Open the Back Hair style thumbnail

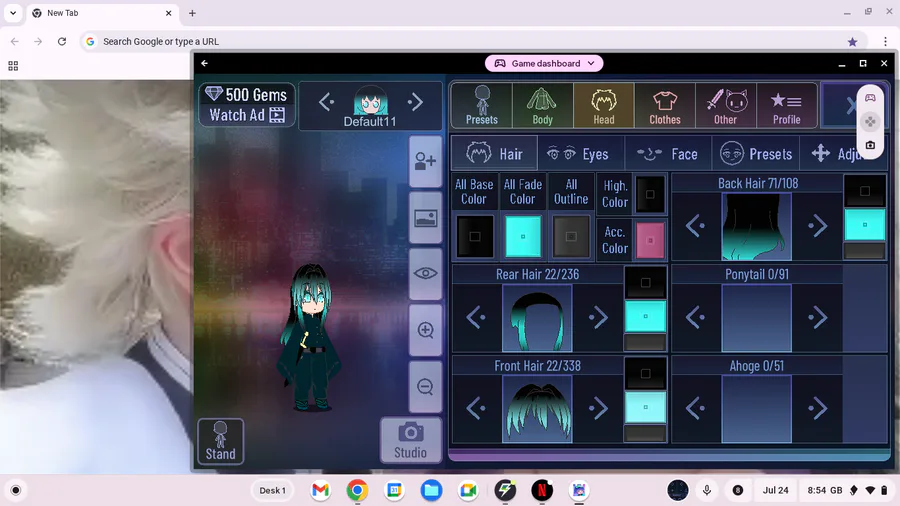[x=757, y=226]
